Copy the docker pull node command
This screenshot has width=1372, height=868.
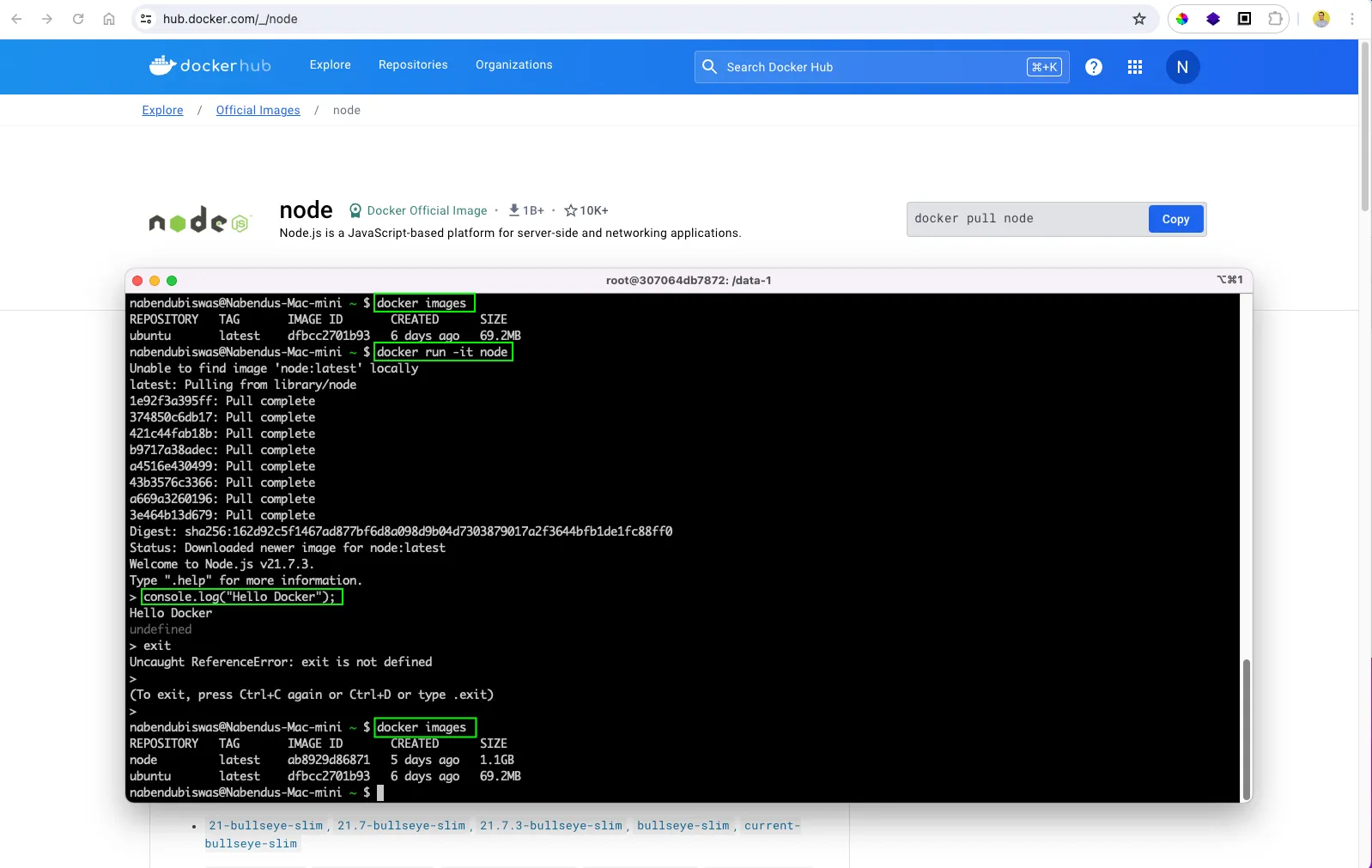1175,219
